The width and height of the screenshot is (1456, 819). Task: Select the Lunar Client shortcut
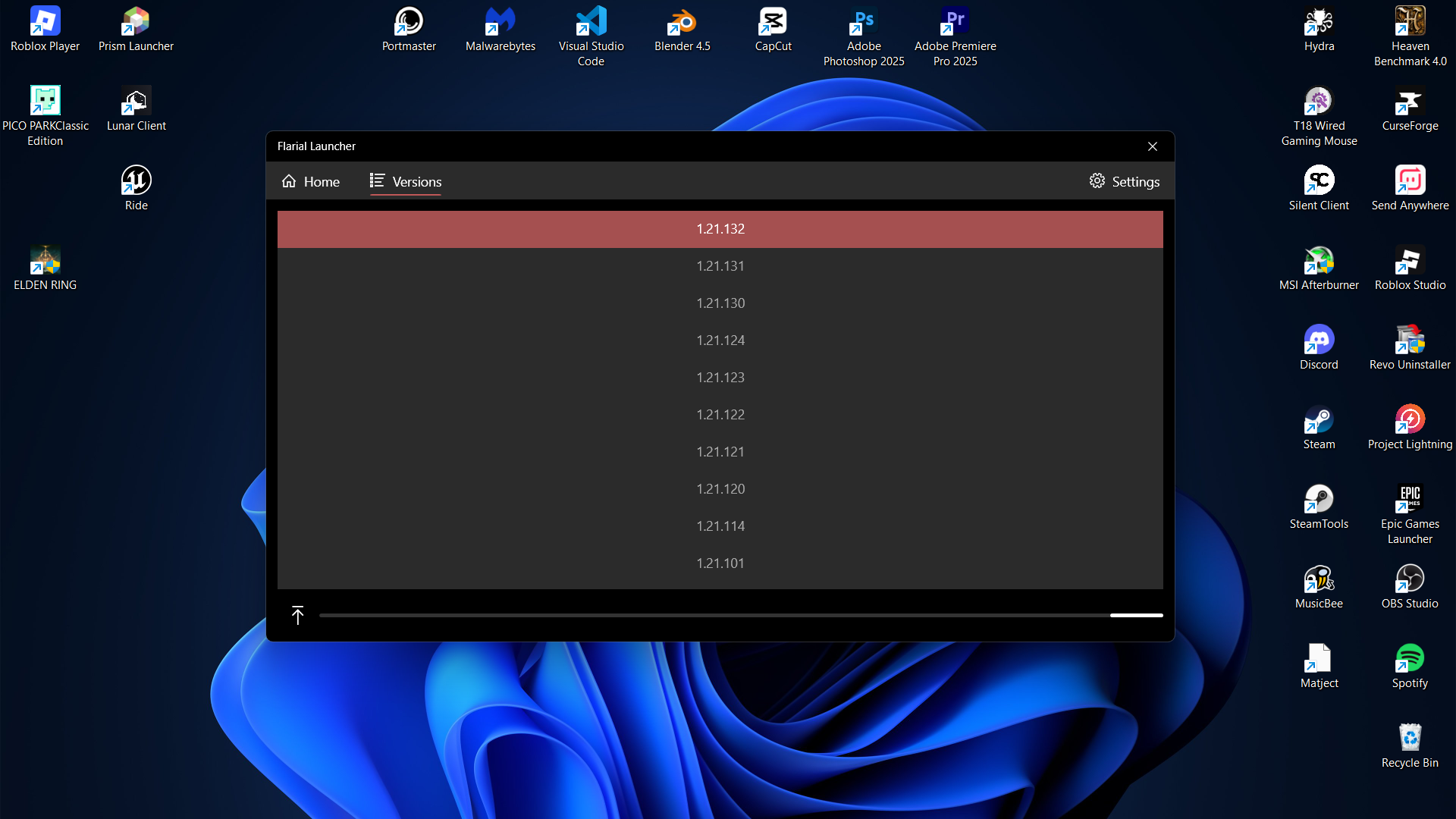point(136,102)
